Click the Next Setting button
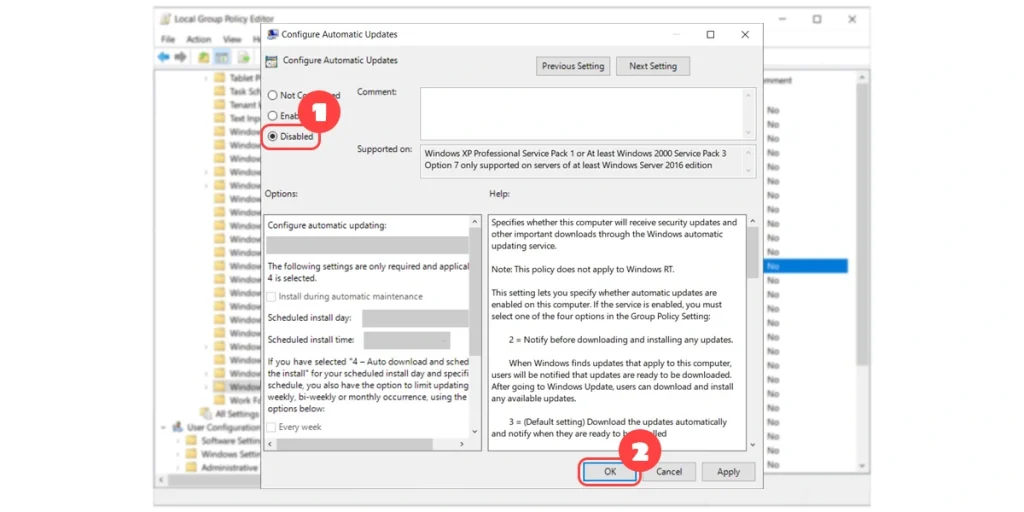 point(652,66)
